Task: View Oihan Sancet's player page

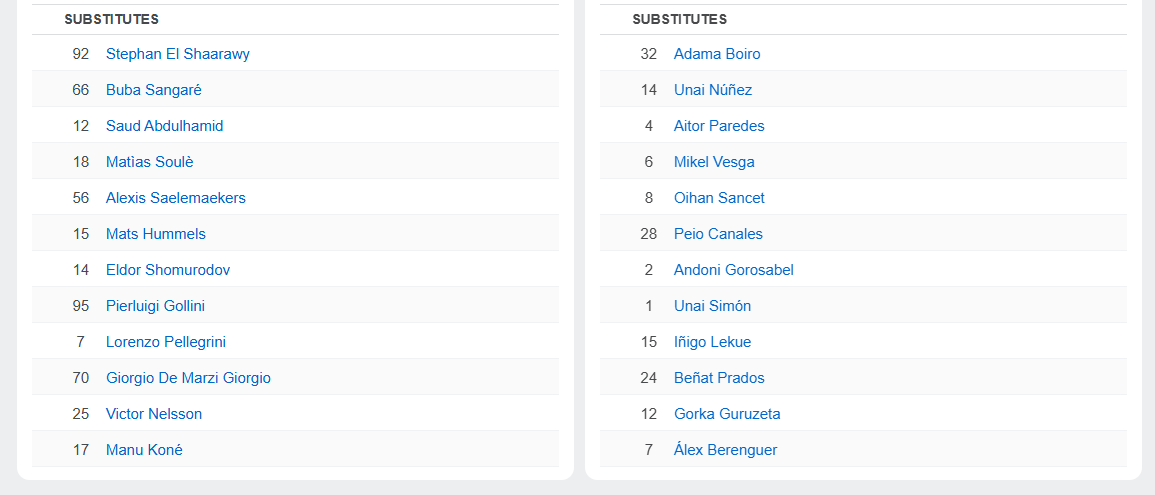Action: [x=719, y=198]
